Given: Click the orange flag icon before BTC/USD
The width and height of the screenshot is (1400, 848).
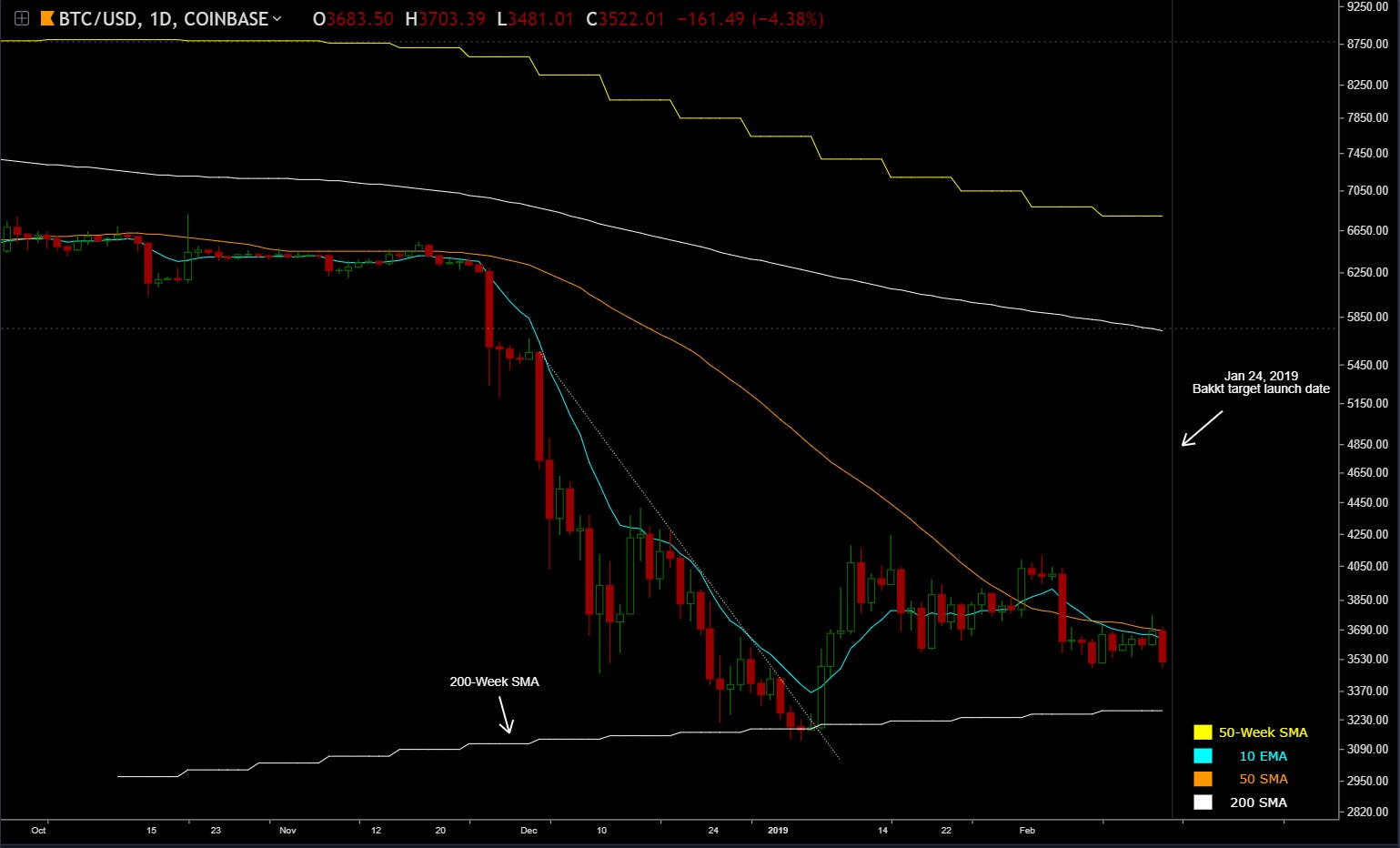Looking at the screenshot, I should (47, 18).
